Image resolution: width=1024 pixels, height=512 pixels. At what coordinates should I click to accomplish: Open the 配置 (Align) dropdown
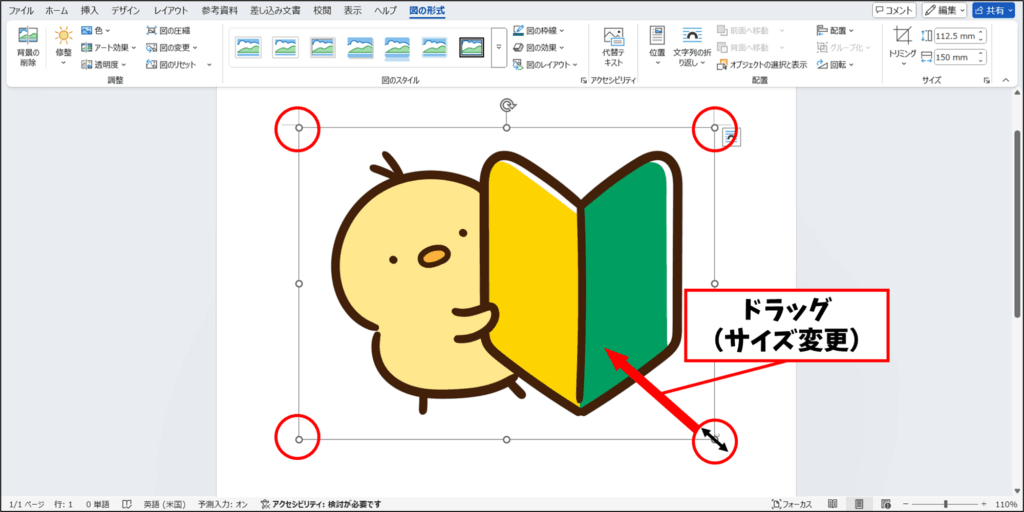(x=836, y=30)
